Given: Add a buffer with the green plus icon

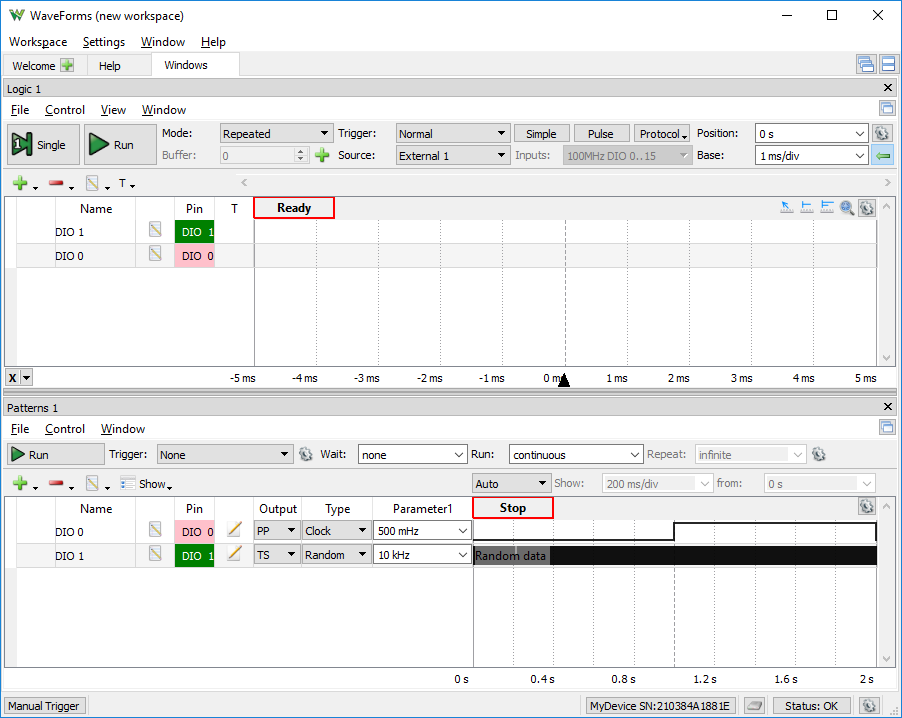Looking at the screenshot, I should click(322, 155).
